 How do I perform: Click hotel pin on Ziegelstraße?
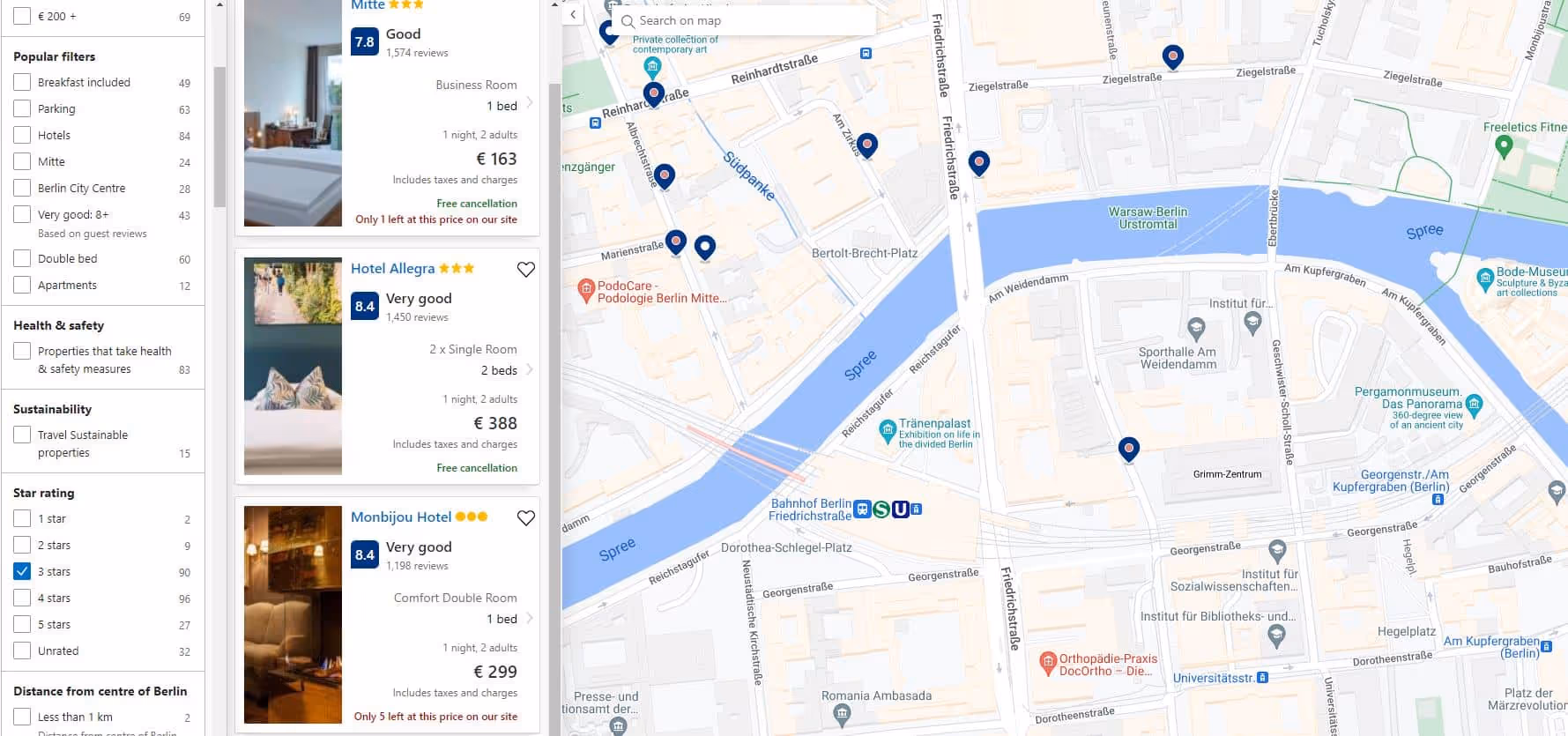(x=1172, y=57)
